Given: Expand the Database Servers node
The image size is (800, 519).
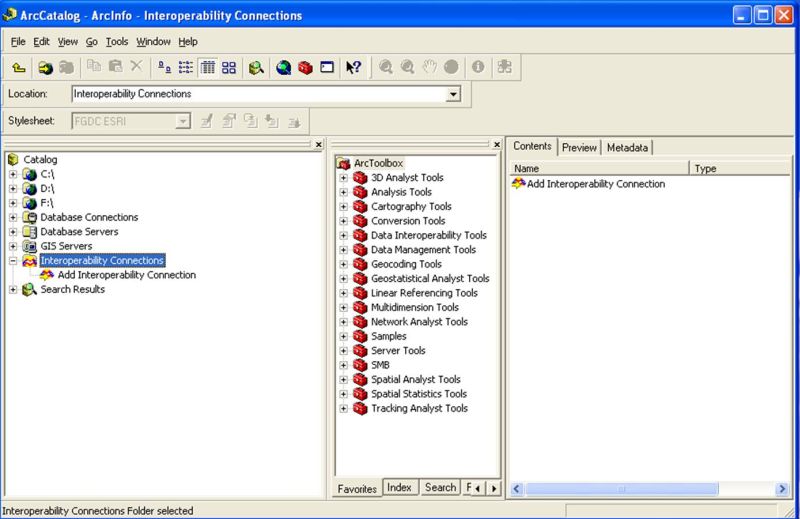Looking at the screenshot, I should tap(13, 232).
